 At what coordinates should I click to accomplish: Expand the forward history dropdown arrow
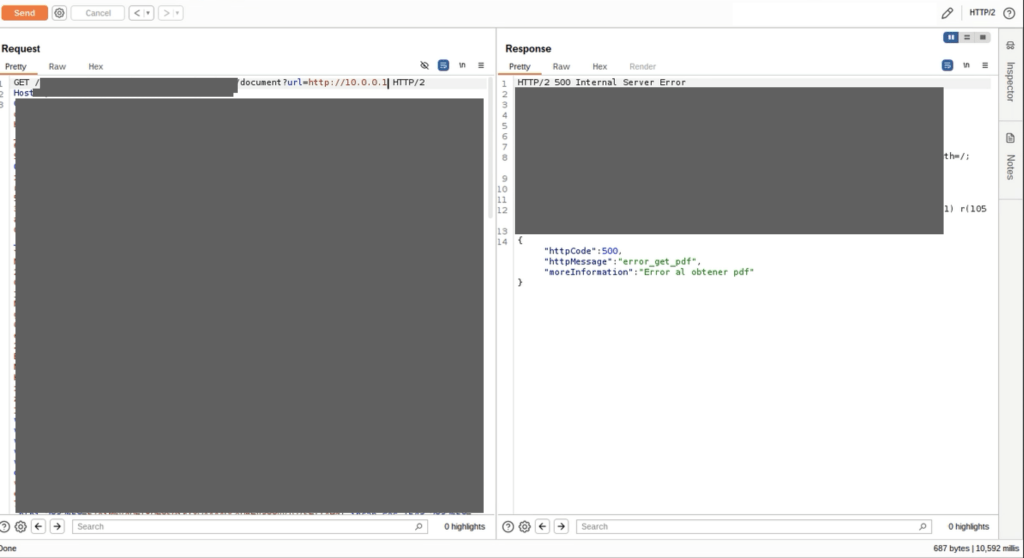pos(177,13)
